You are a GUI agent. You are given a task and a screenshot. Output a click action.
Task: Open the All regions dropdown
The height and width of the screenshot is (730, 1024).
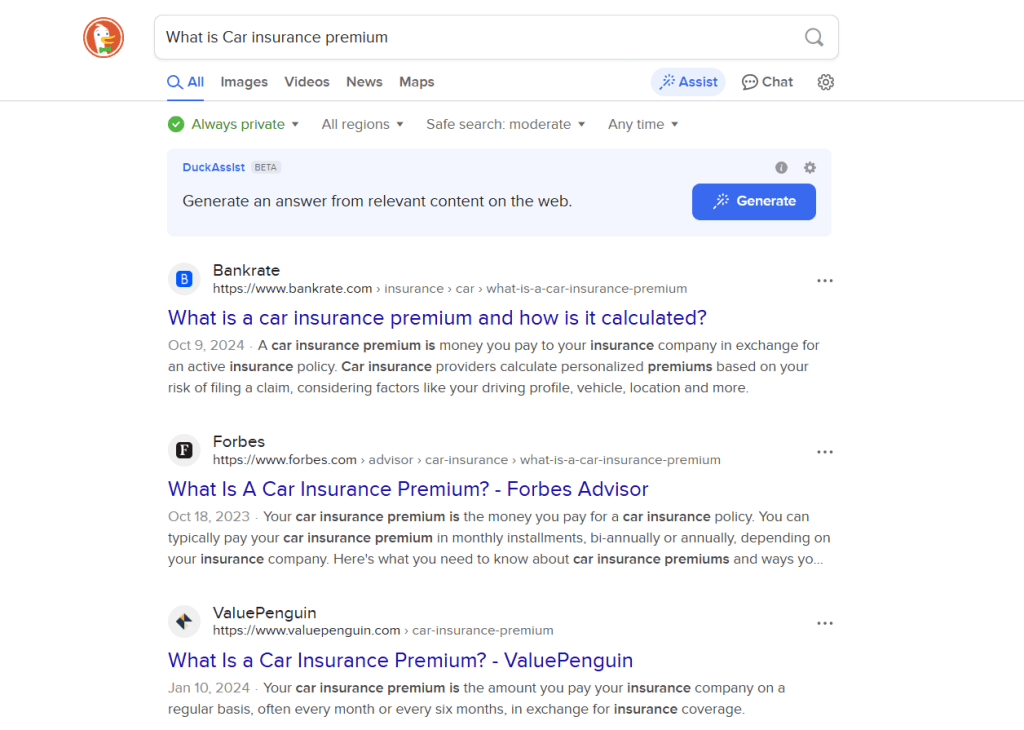point(362,123)
